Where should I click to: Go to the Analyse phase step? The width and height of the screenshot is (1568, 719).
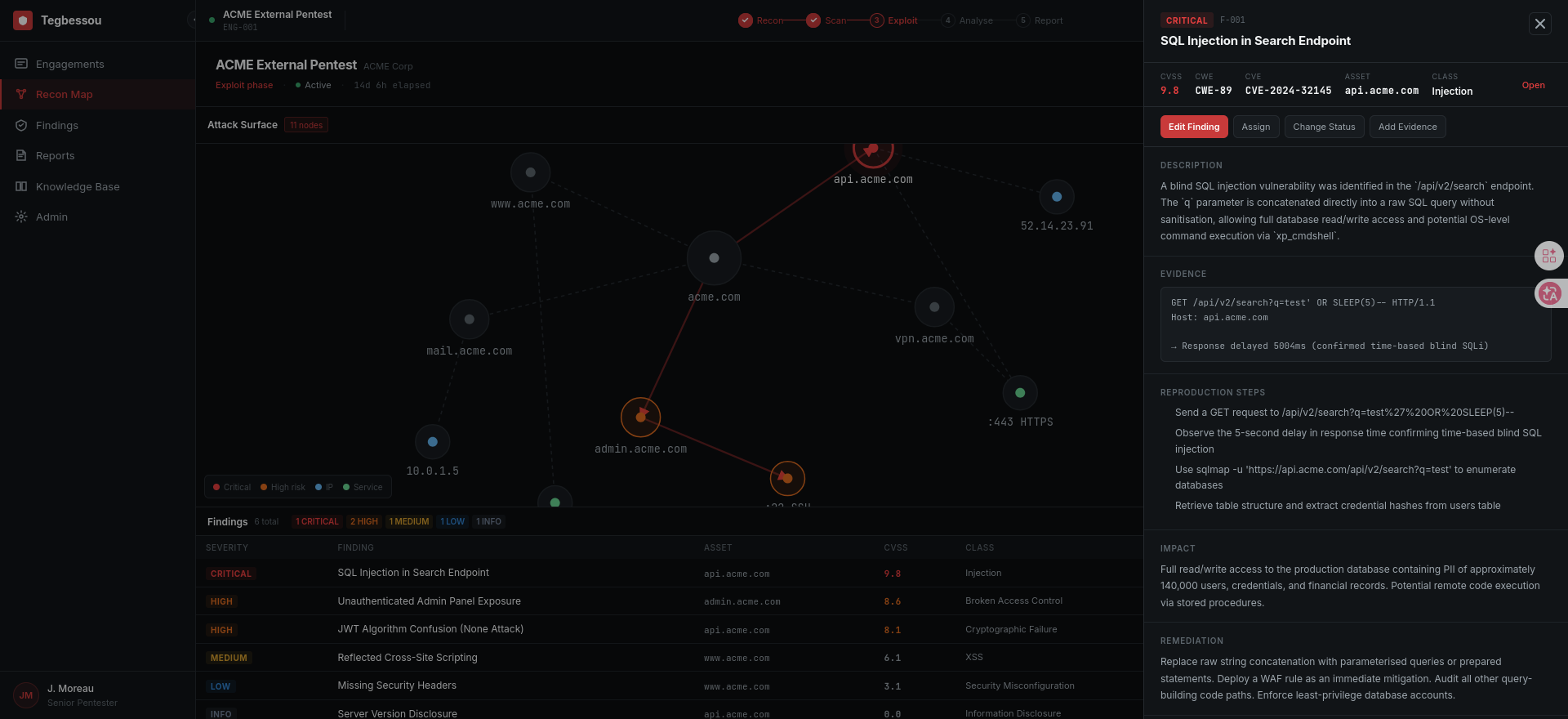click(967, 20)
